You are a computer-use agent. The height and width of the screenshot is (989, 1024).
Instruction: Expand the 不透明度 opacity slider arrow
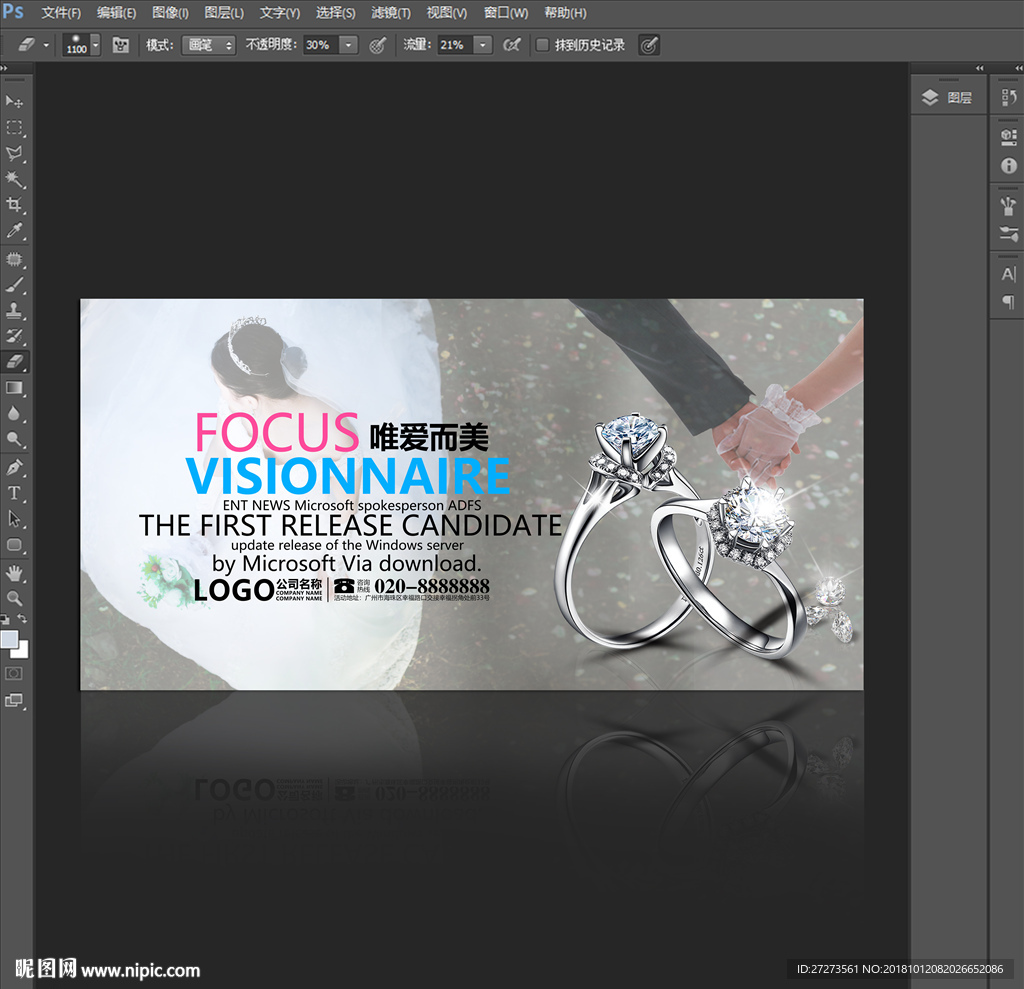(x=348, y=45)
